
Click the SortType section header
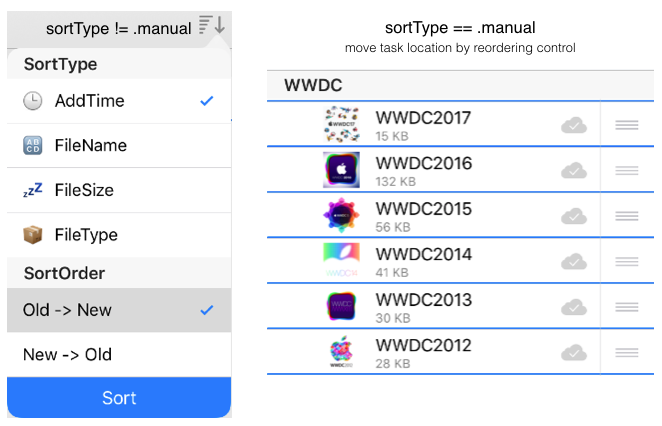pos(119,64)
